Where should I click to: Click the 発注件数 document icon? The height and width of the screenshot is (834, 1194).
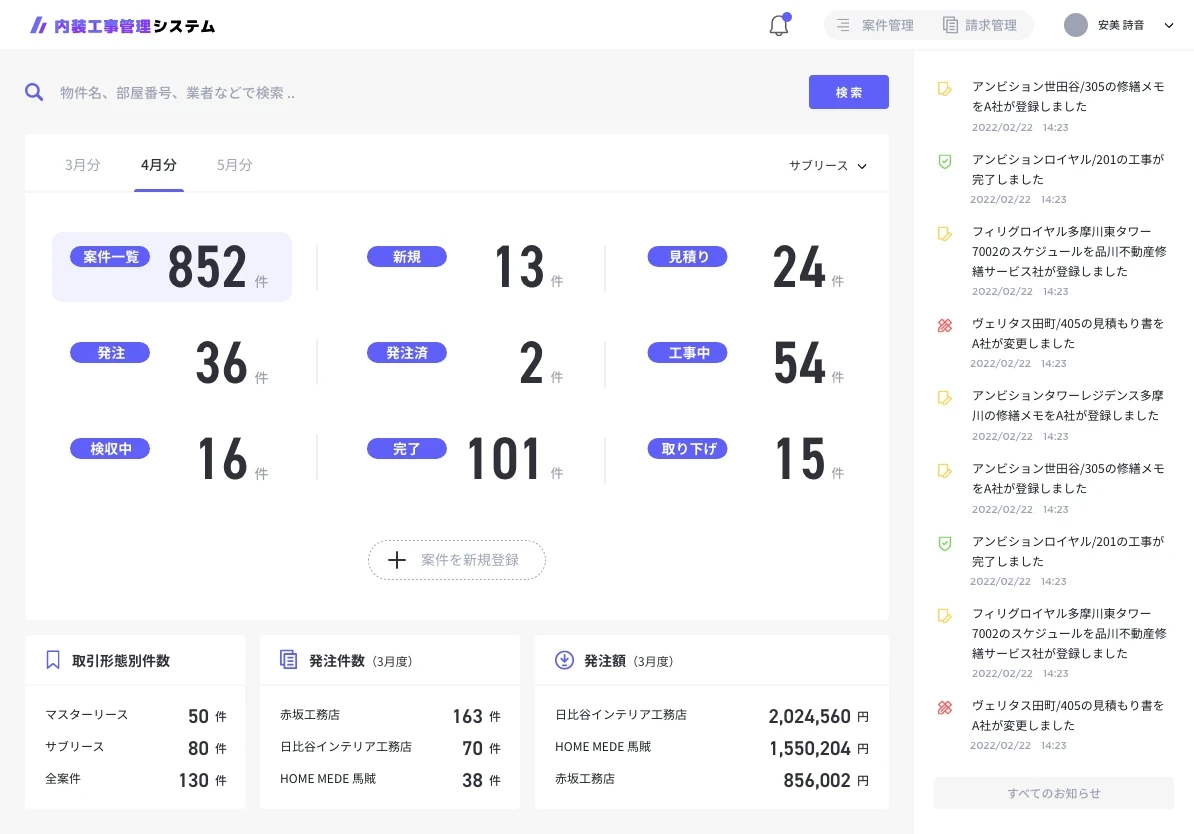289,660
